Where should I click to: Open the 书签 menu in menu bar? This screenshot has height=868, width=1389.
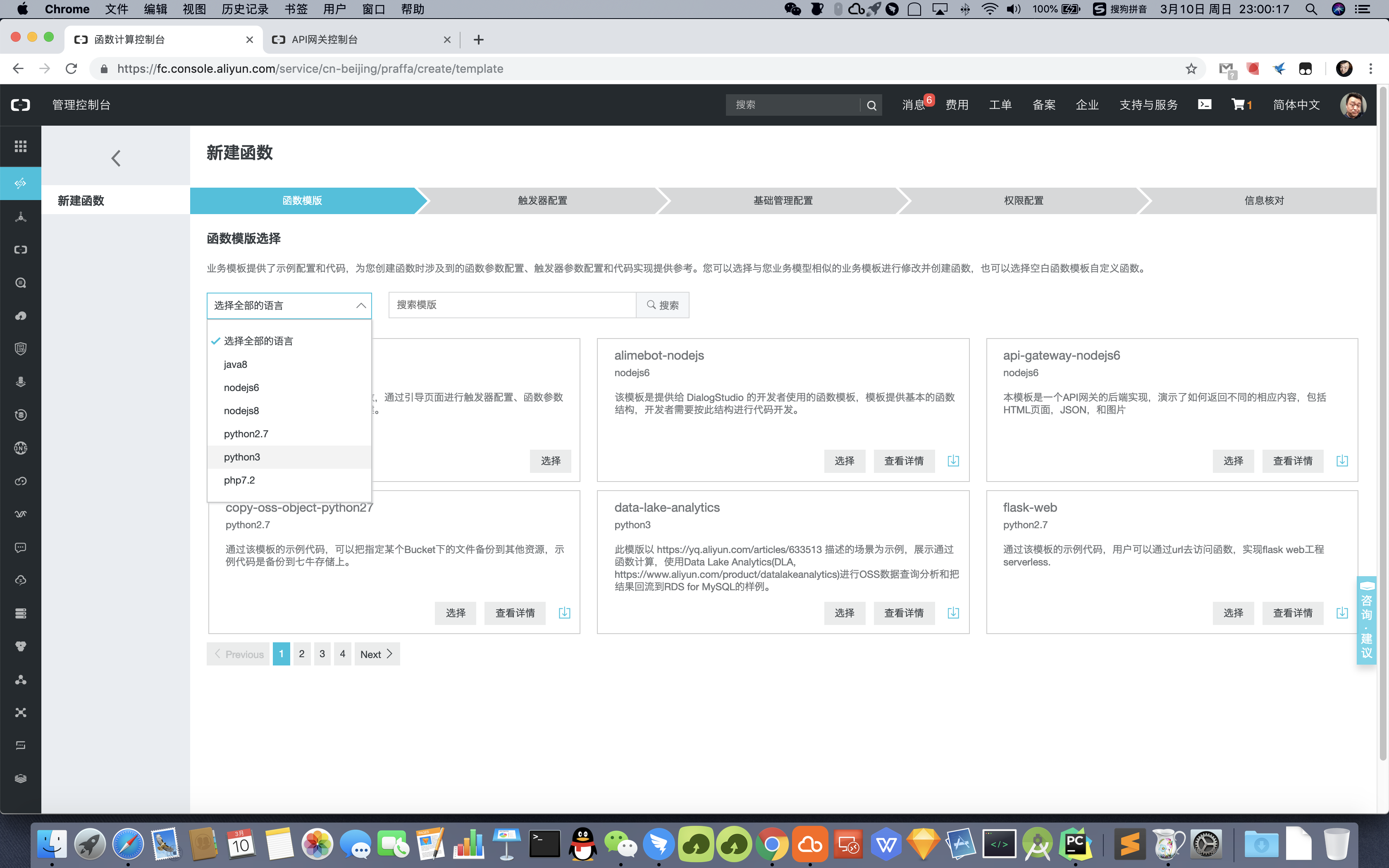click(x=296, y=9)
